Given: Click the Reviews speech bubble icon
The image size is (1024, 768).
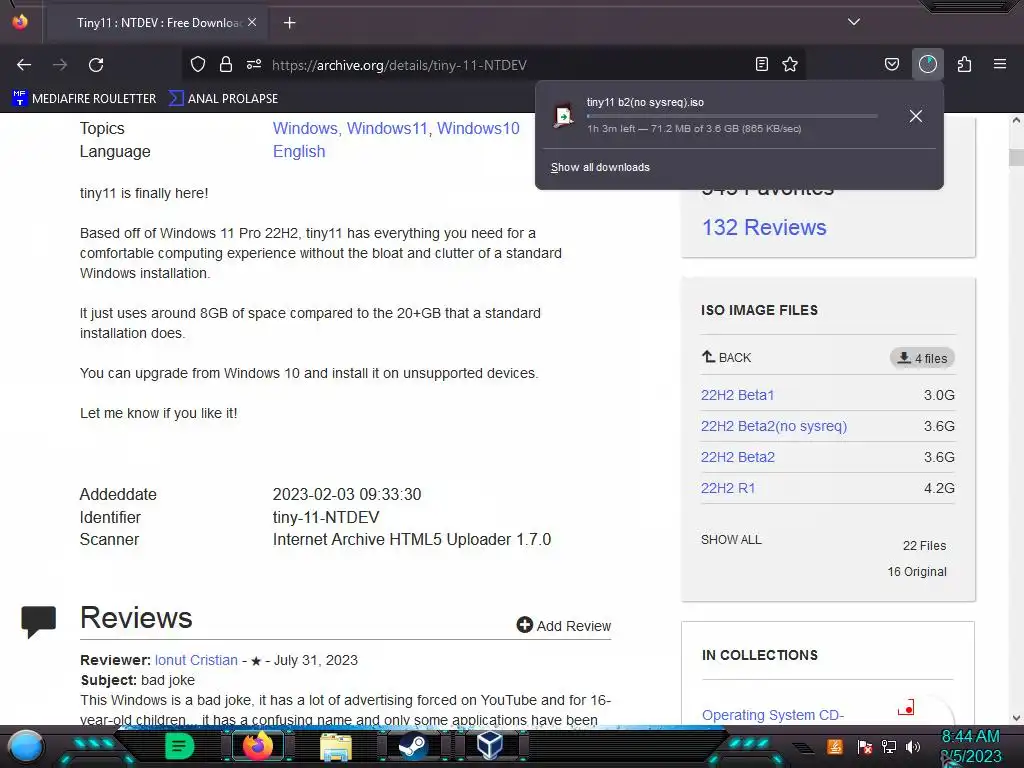Looking at the screenshot, I should 39,621.
